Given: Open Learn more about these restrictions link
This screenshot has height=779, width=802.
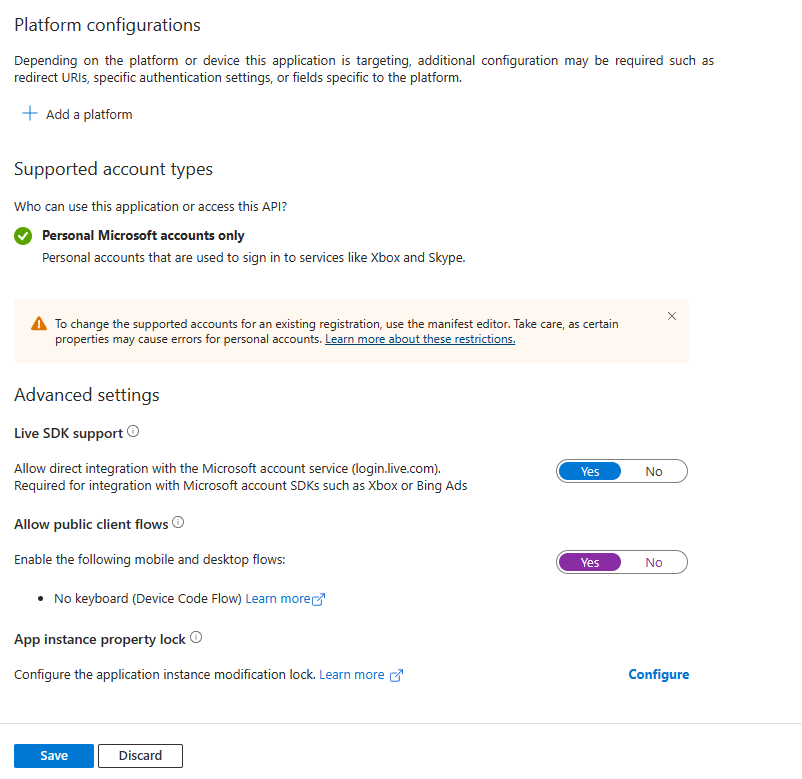Looking at the screenshot, I should (420, 339).
